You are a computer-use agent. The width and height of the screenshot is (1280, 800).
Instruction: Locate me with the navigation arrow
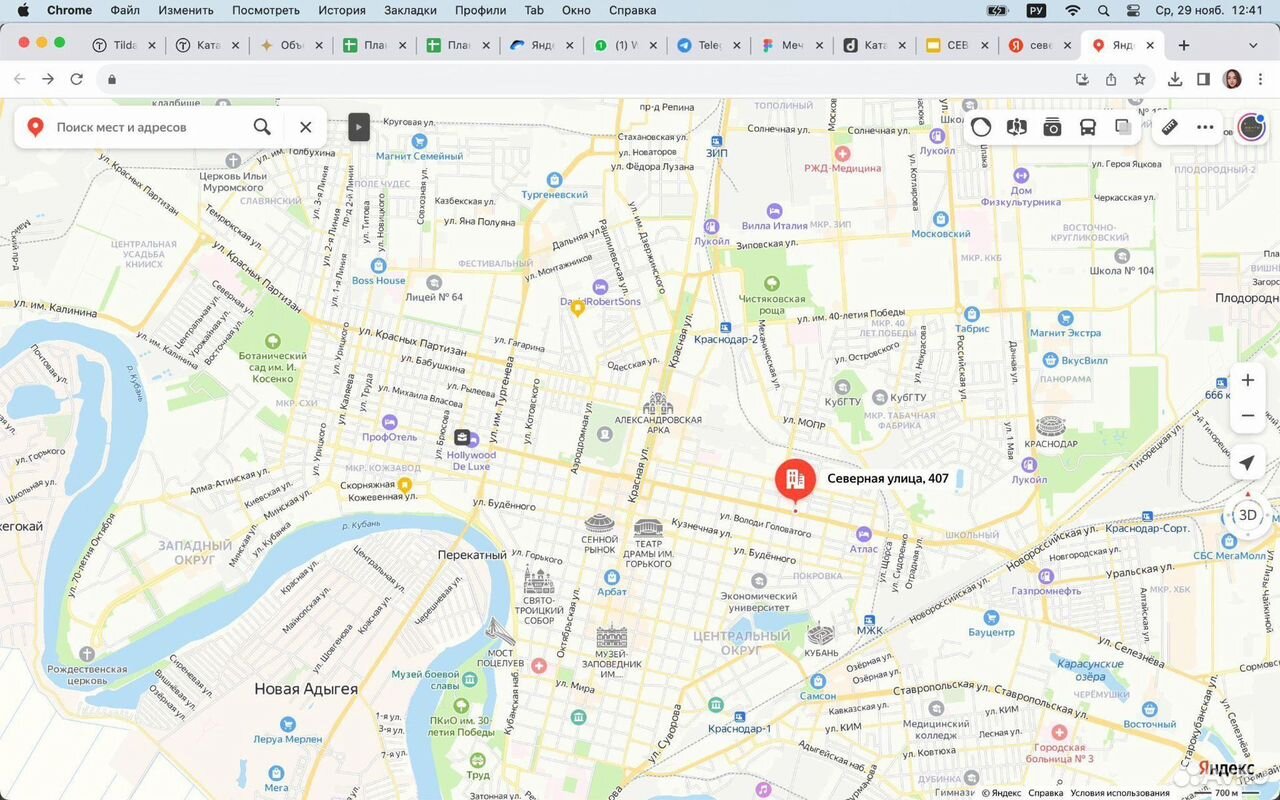pos(1247,463)
